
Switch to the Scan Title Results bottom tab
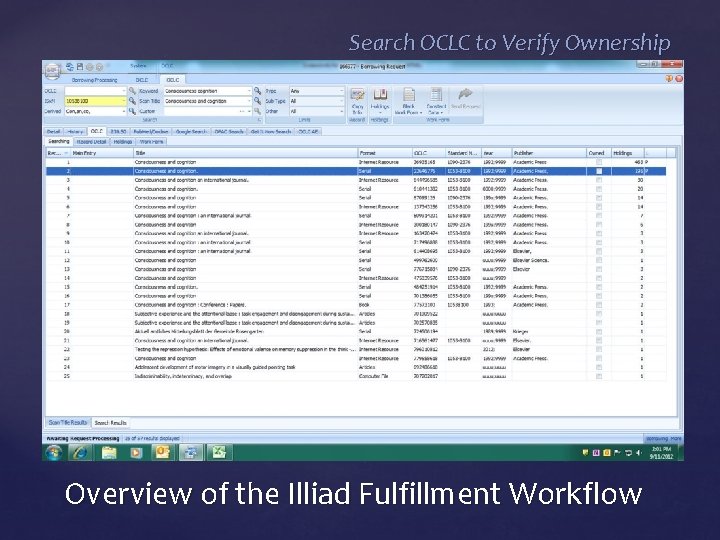tap(68, 422)
